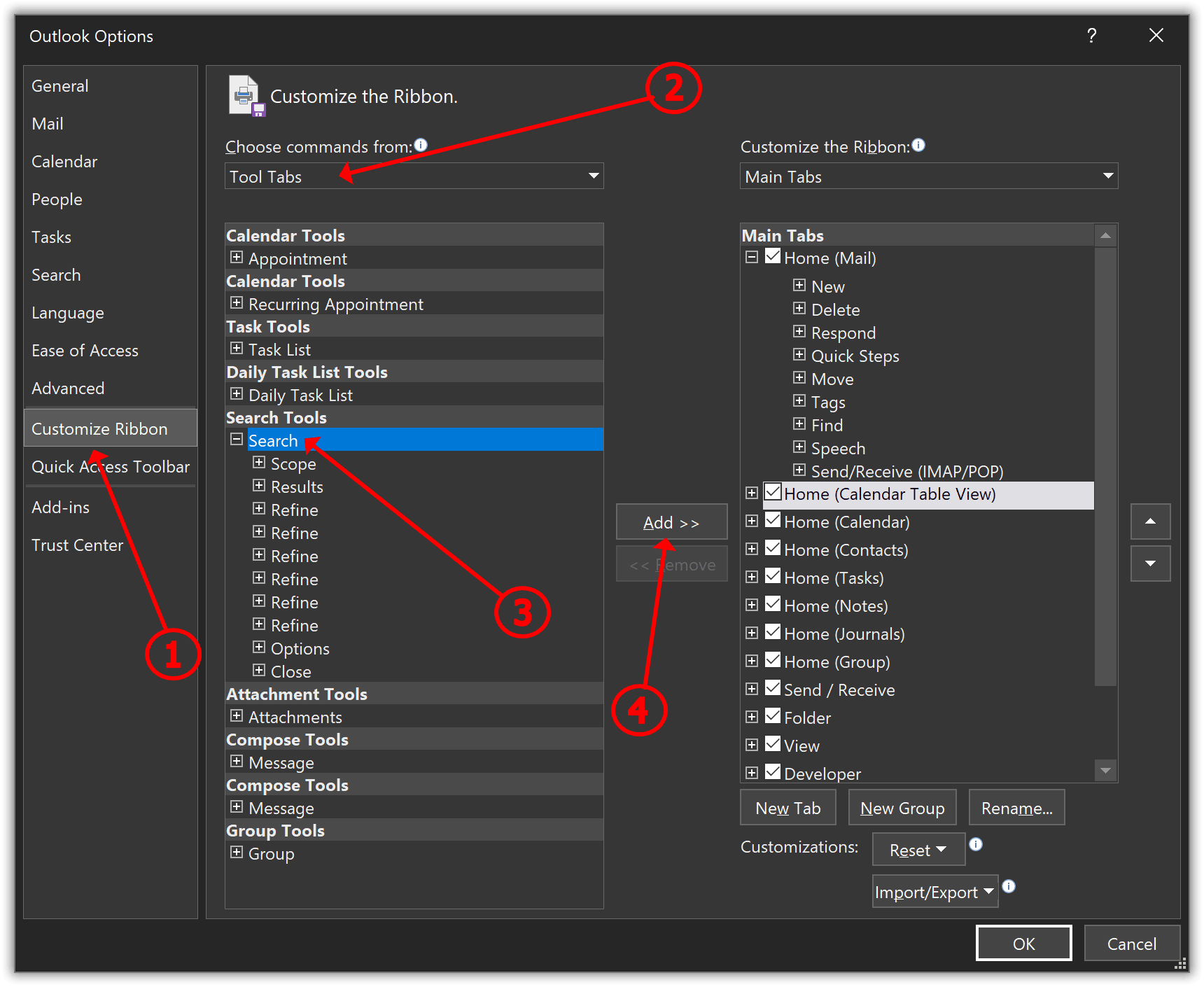Uncheck the Send / Receive checkbox
This screenshot has height=987, width=1204.
(x=773, y=688)
